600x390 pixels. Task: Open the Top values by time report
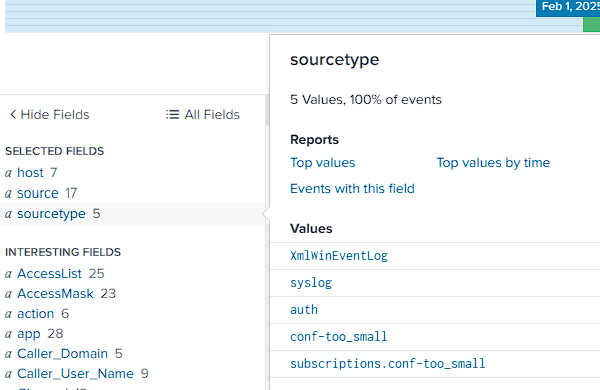[x=493, y=163]
